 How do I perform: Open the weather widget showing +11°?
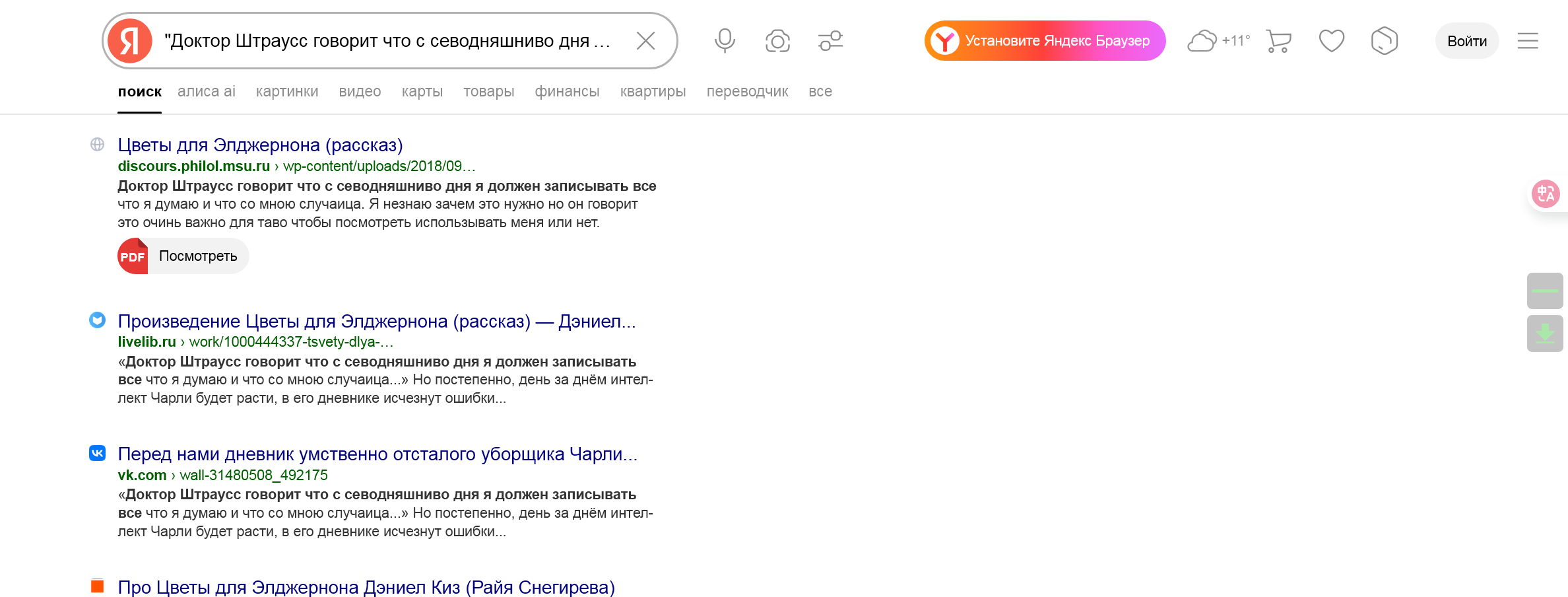point(1218,41)
